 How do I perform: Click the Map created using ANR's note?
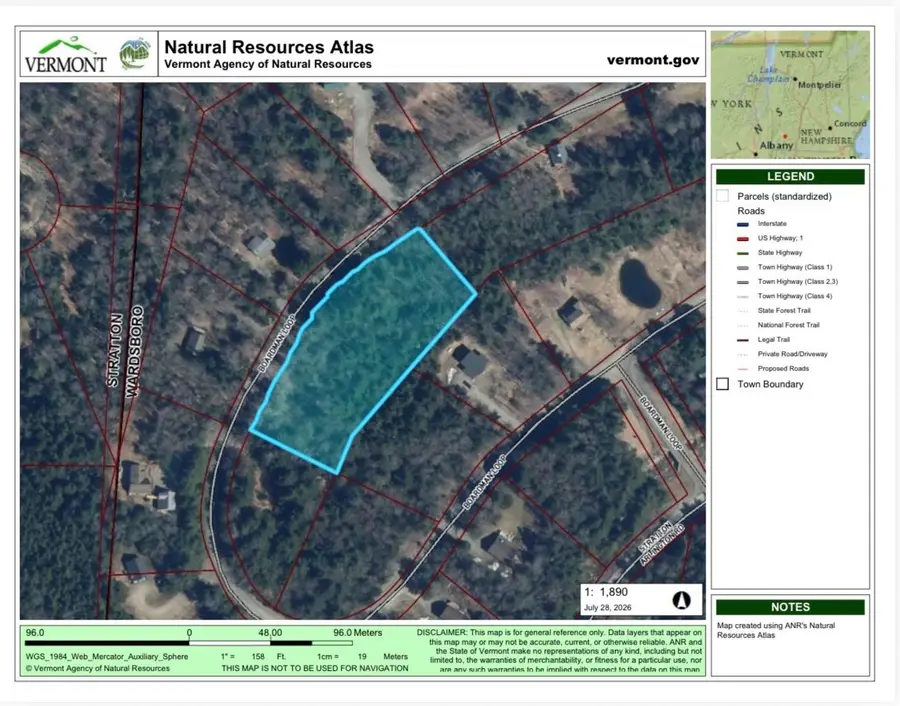point(776,630)
